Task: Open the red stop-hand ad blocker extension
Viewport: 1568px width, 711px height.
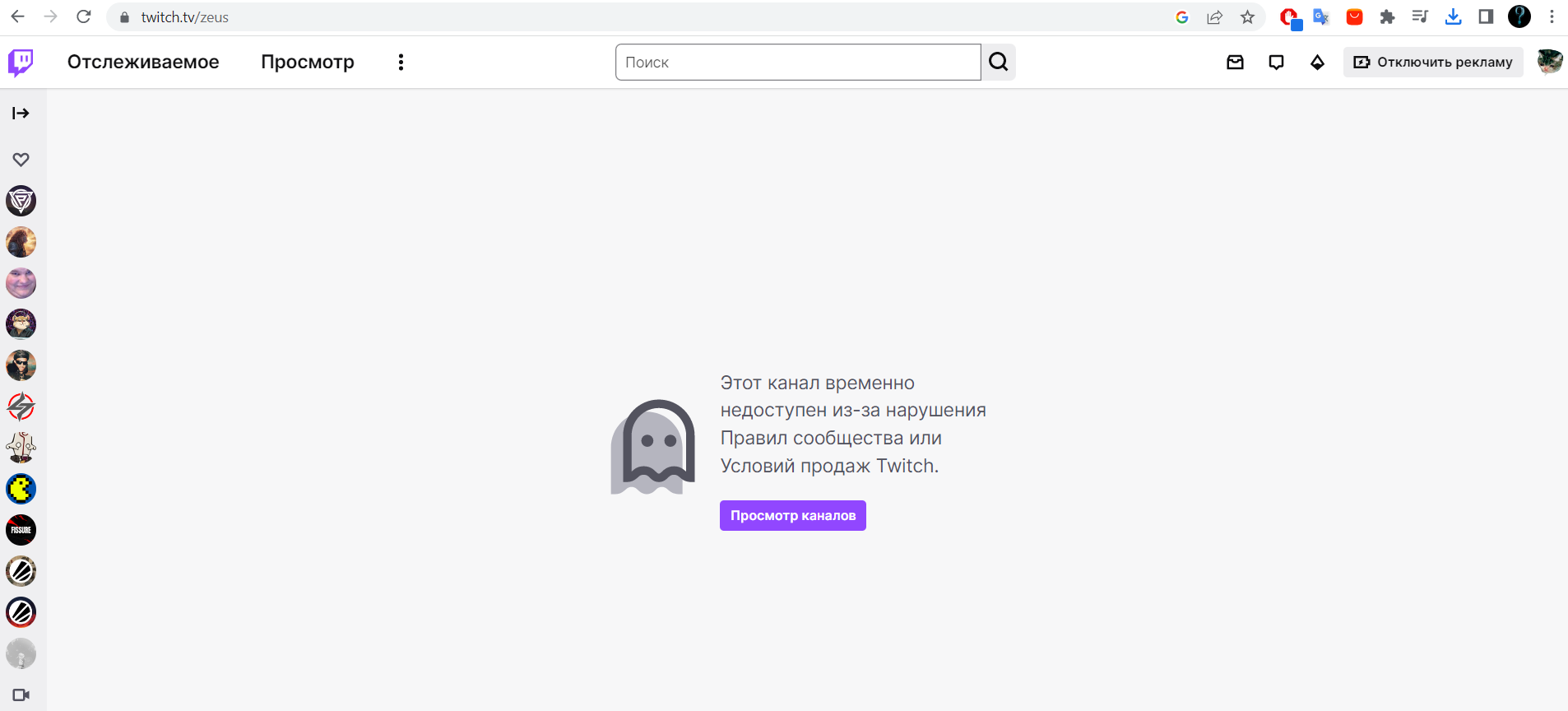Action: pyautogui.click(x=1289, y=17)
